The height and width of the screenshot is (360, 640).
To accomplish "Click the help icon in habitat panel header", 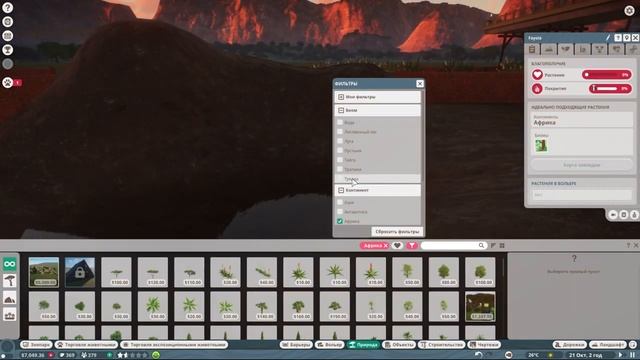I will pyautogui.click(x=618, y=38).
